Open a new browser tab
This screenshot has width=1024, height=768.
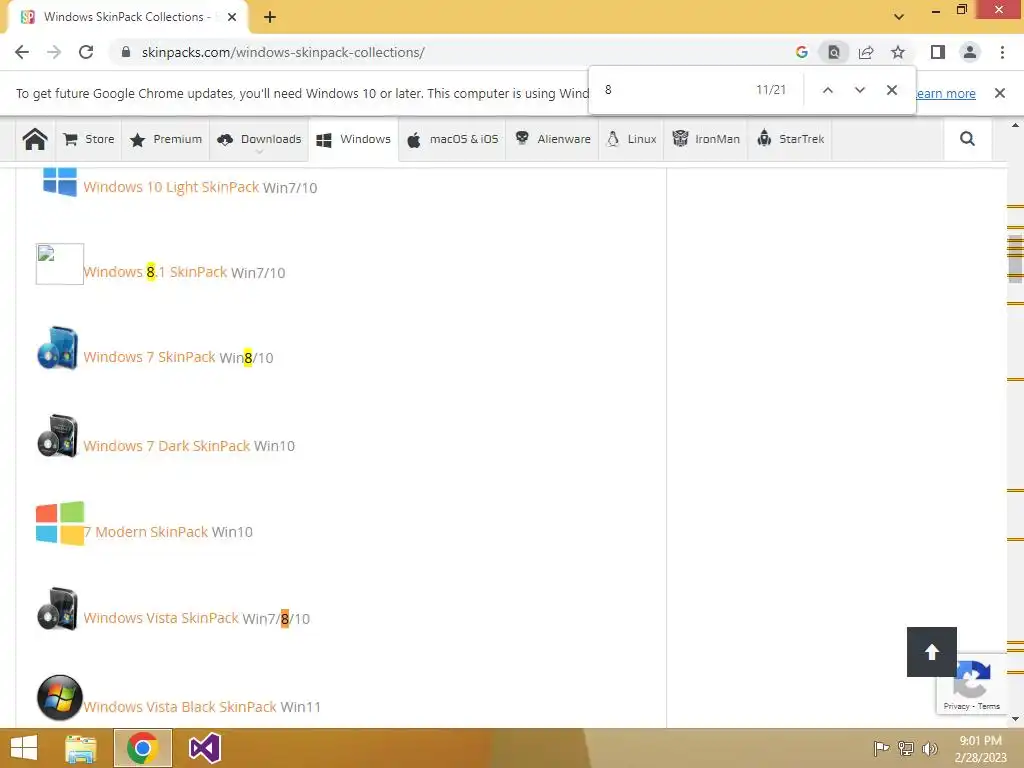[270, 17]
